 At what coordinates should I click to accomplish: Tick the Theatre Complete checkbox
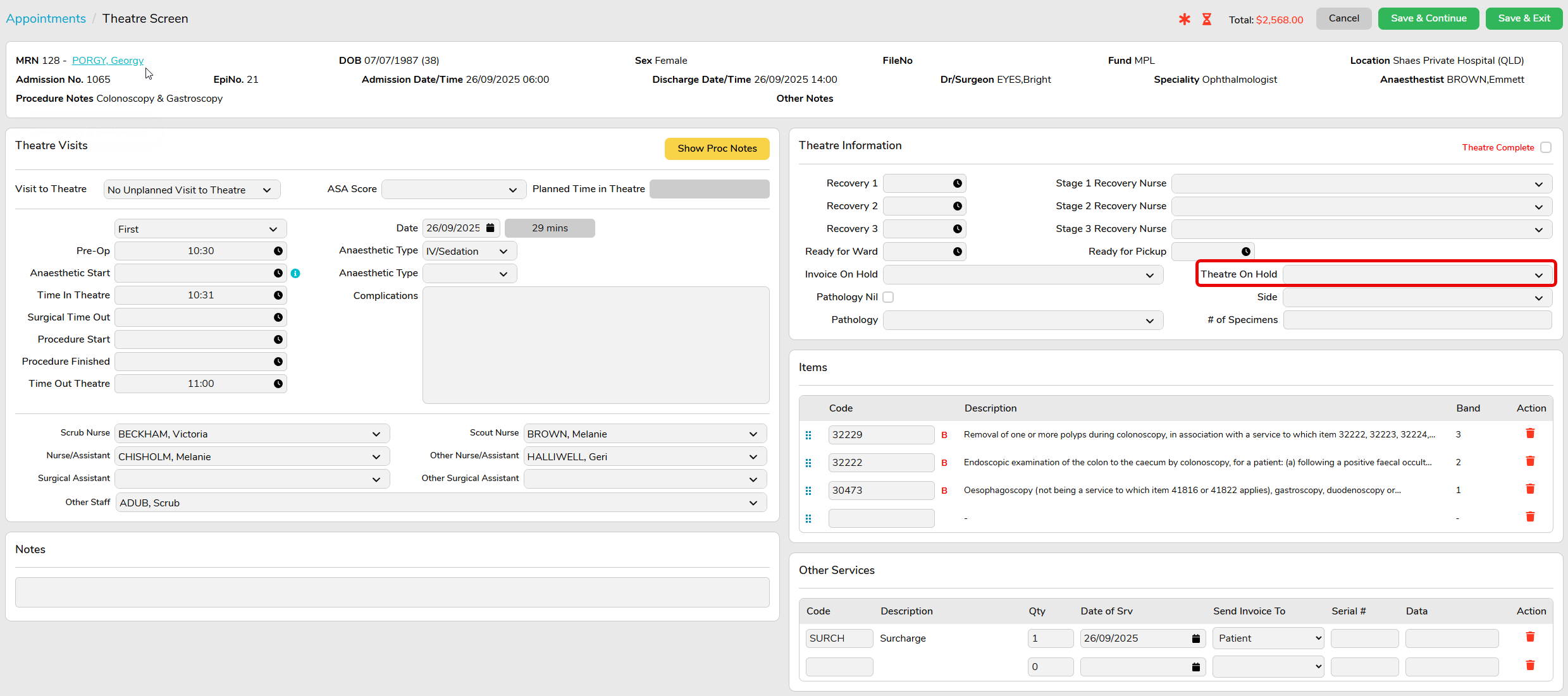[1546, 147]
